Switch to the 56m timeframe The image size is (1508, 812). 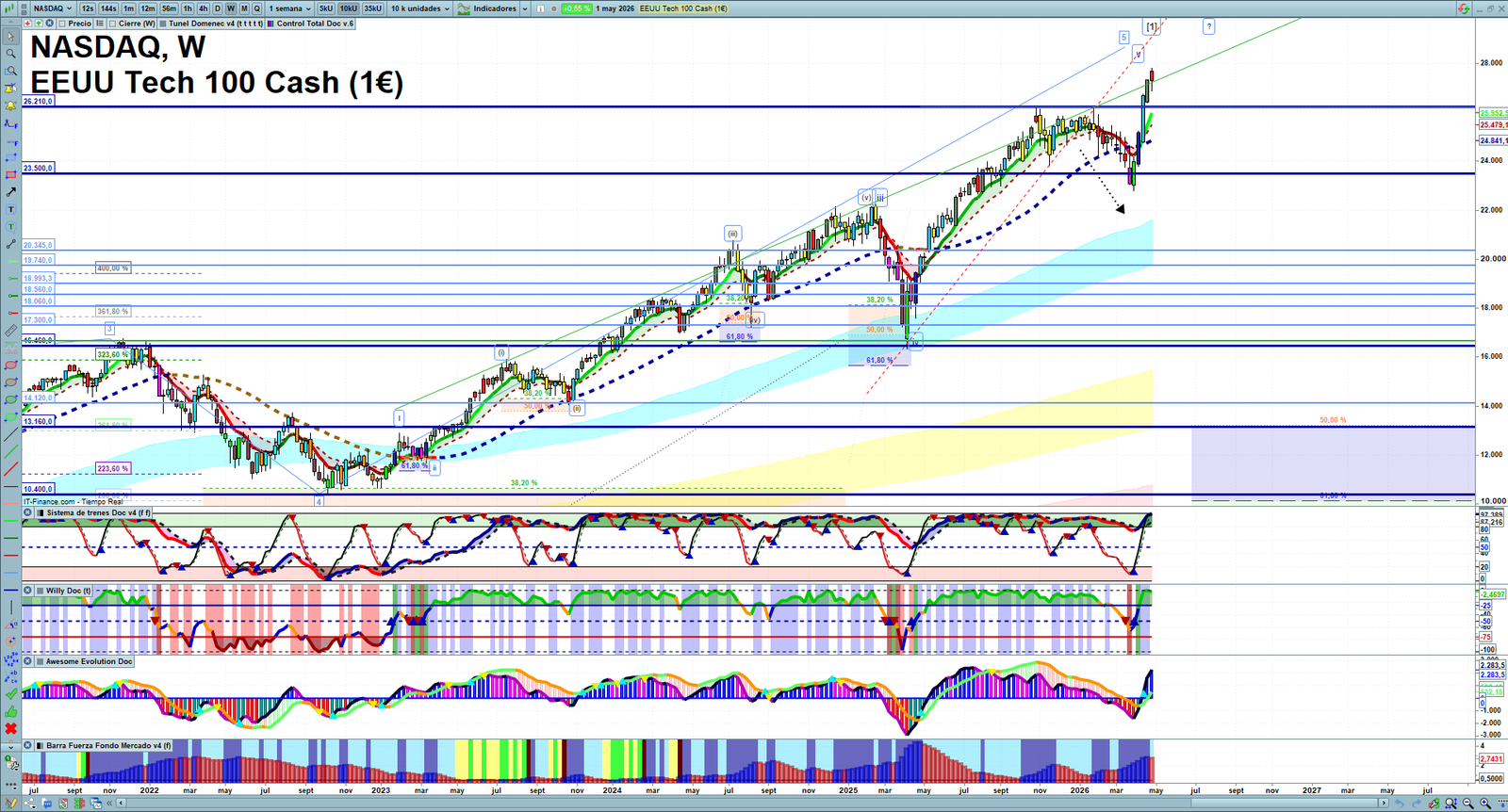(169, 8)
